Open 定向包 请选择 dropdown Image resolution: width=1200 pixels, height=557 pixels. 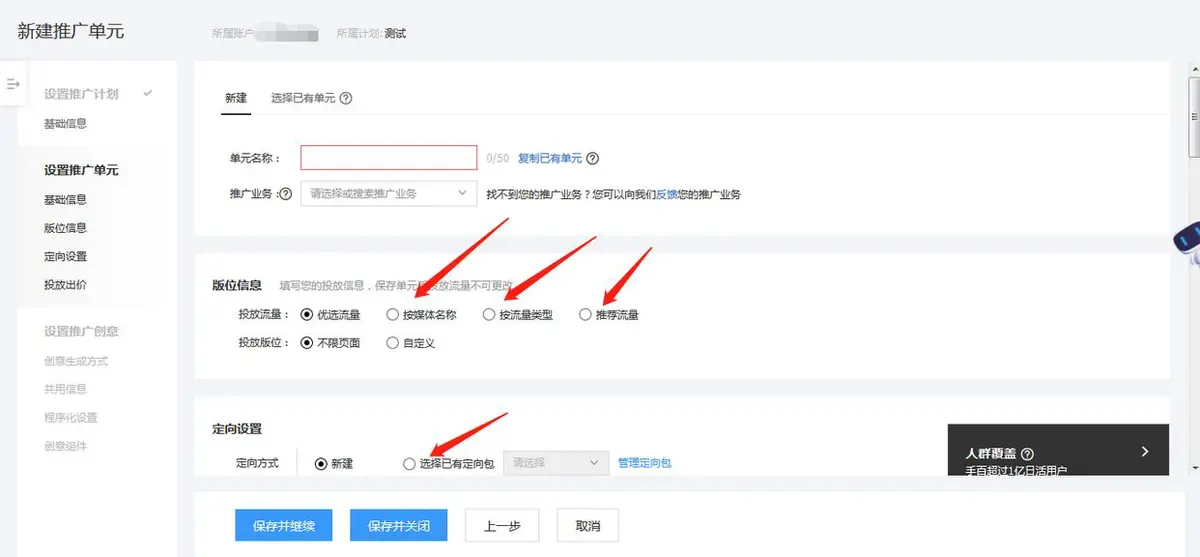pyautogui.click(x=556, y=463)
